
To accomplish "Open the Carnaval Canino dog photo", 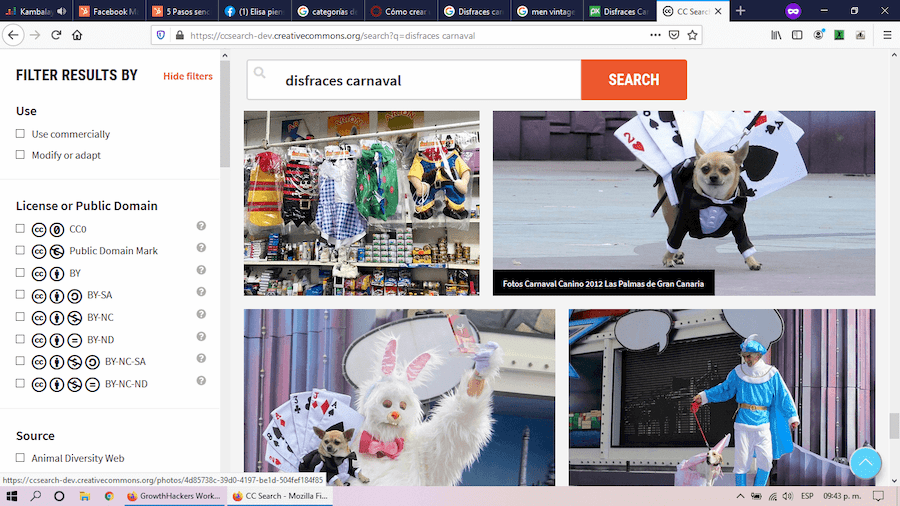I will (x=683, y=203).
